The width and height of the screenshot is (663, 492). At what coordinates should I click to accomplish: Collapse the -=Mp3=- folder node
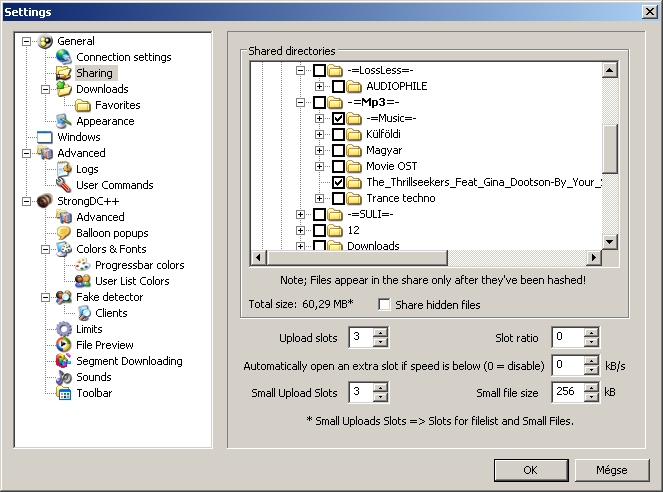coord(301,103)
